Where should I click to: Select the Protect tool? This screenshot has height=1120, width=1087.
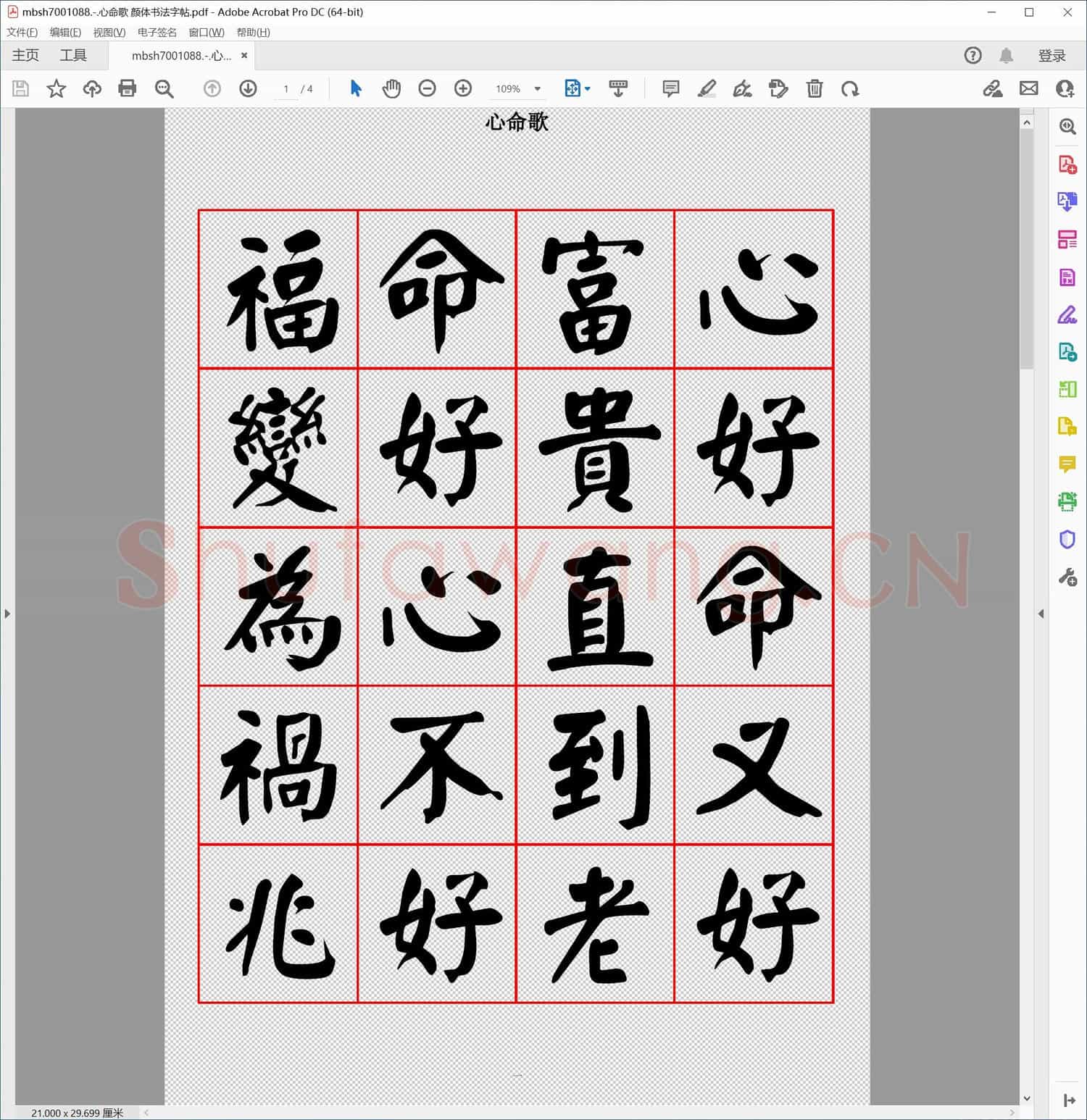[x=1067, y=539]
